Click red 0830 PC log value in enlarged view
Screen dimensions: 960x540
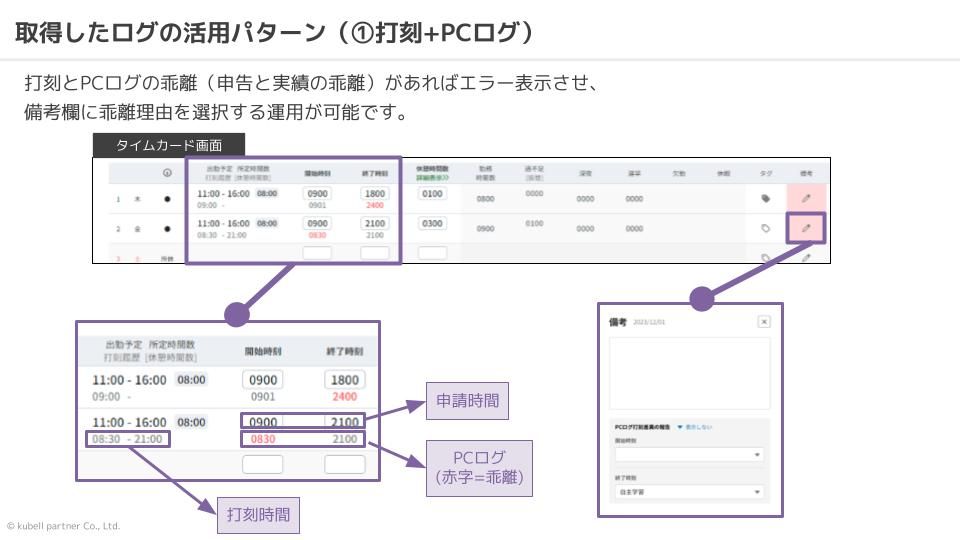click(x=263, y=439)
